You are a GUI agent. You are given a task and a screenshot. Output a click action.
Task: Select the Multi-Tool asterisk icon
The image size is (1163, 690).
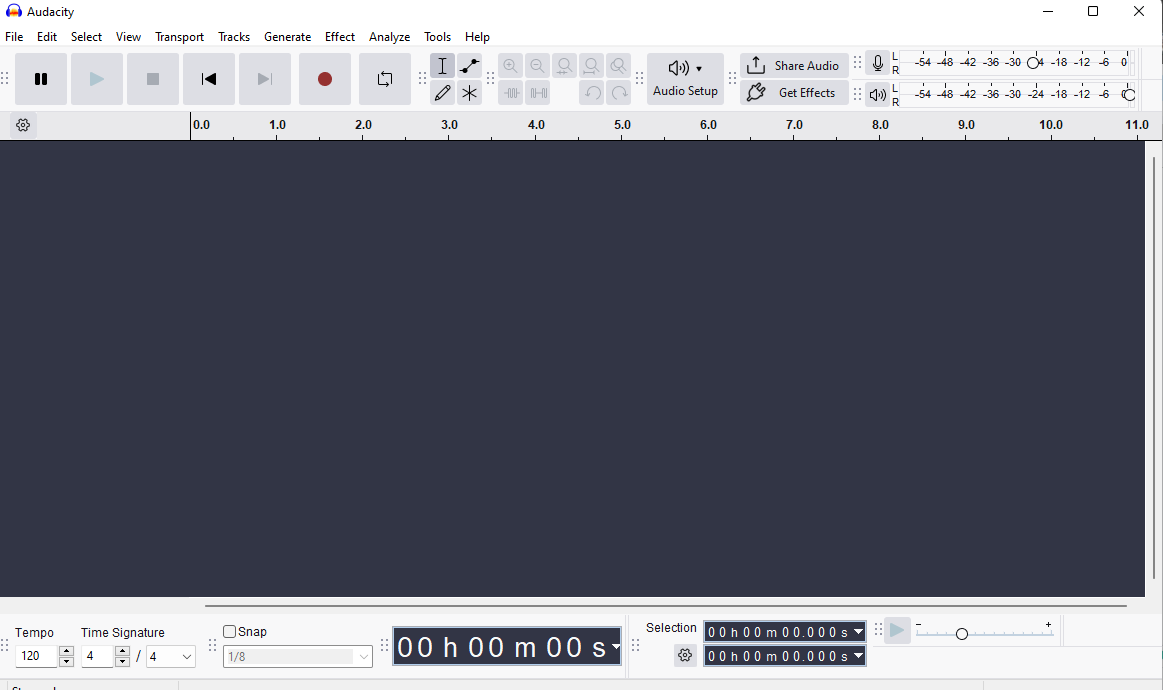(x=470, y=93)
